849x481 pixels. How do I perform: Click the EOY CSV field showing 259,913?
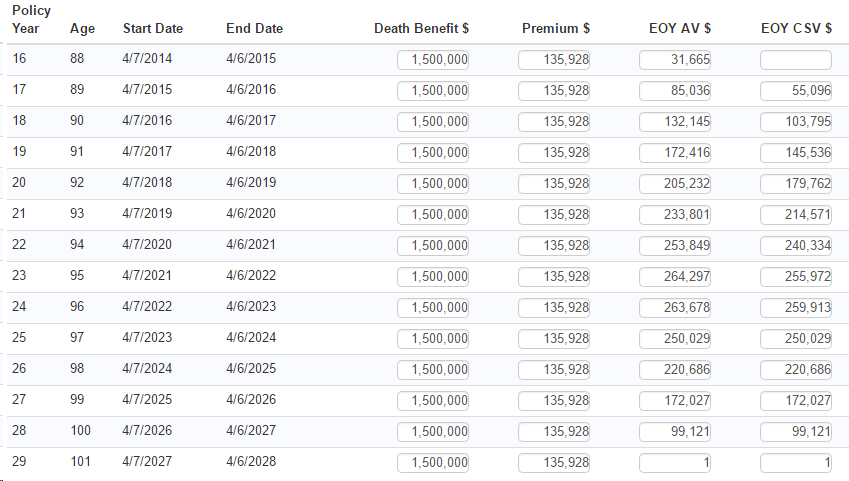796,308
